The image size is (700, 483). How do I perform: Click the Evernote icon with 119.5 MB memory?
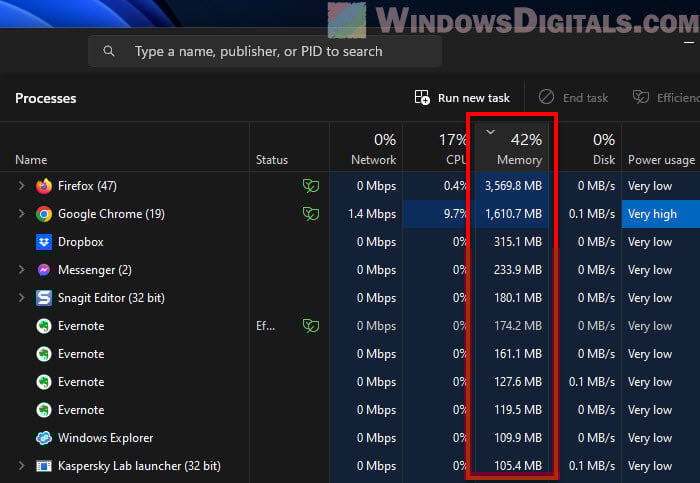(x=44, y=410)
